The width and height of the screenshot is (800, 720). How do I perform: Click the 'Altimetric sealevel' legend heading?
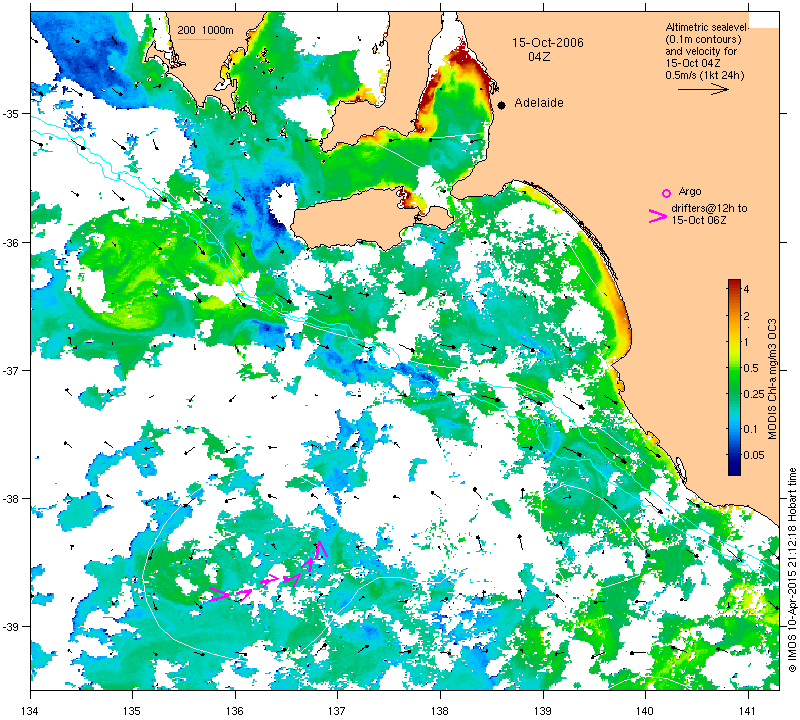[x=707, y=27]
